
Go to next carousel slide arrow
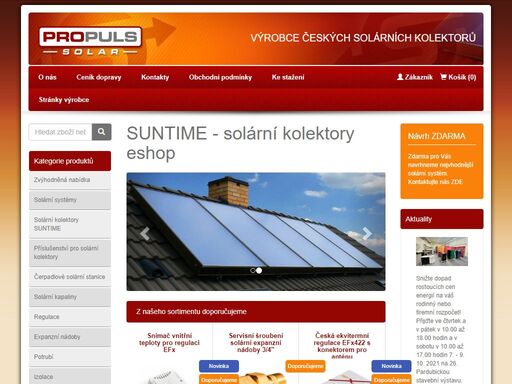[367, 234]
